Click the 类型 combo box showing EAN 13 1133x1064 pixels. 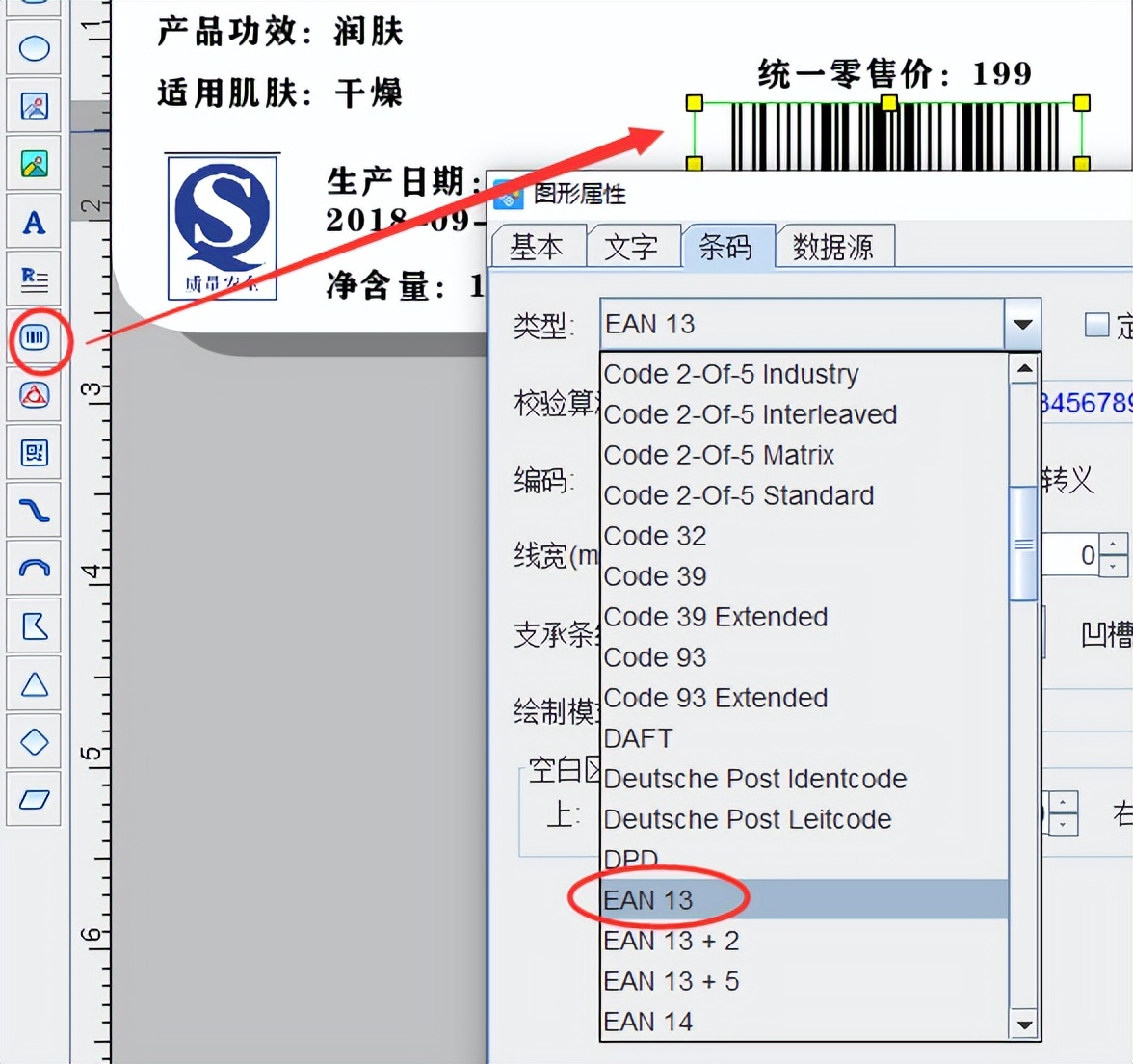click(x=802, y=324)
